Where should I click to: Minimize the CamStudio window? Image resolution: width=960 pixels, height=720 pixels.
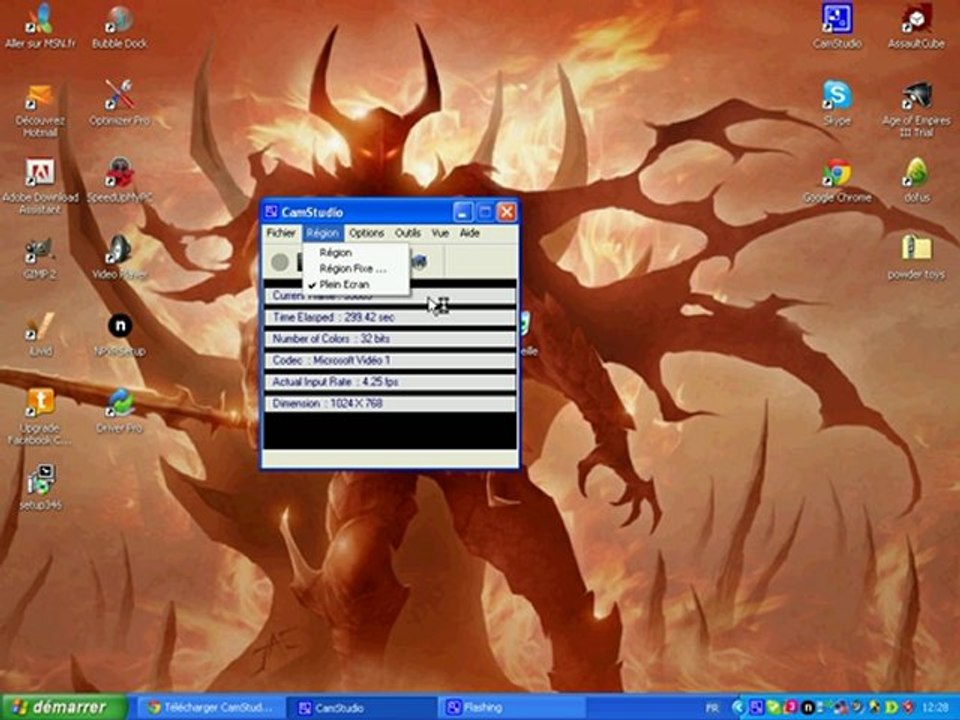click(x=463, y=212)
